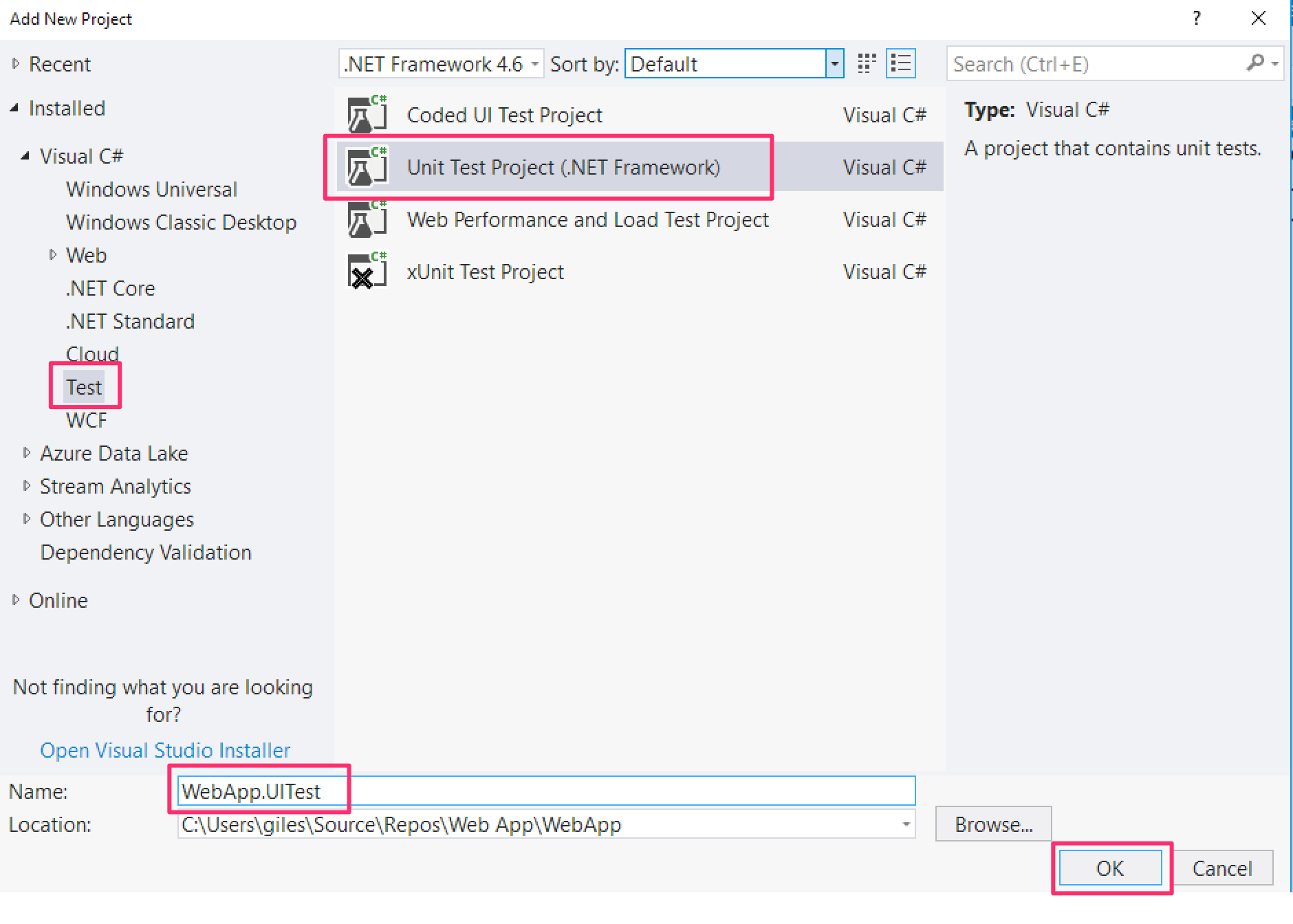Switch to medium icons list view

901,63
